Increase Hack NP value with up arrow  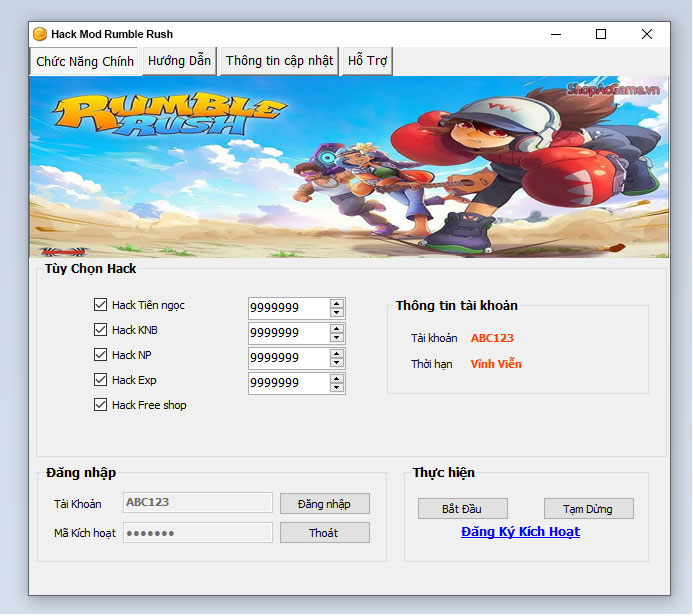click(337, 354)
